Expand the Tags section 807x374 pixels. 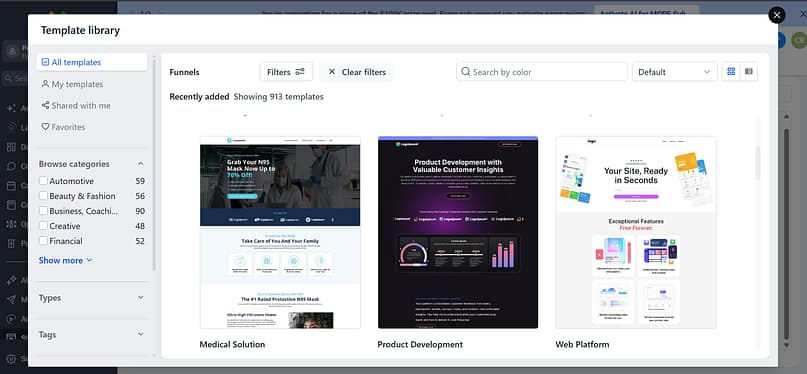pyautogui.click(x=141, y=334)
